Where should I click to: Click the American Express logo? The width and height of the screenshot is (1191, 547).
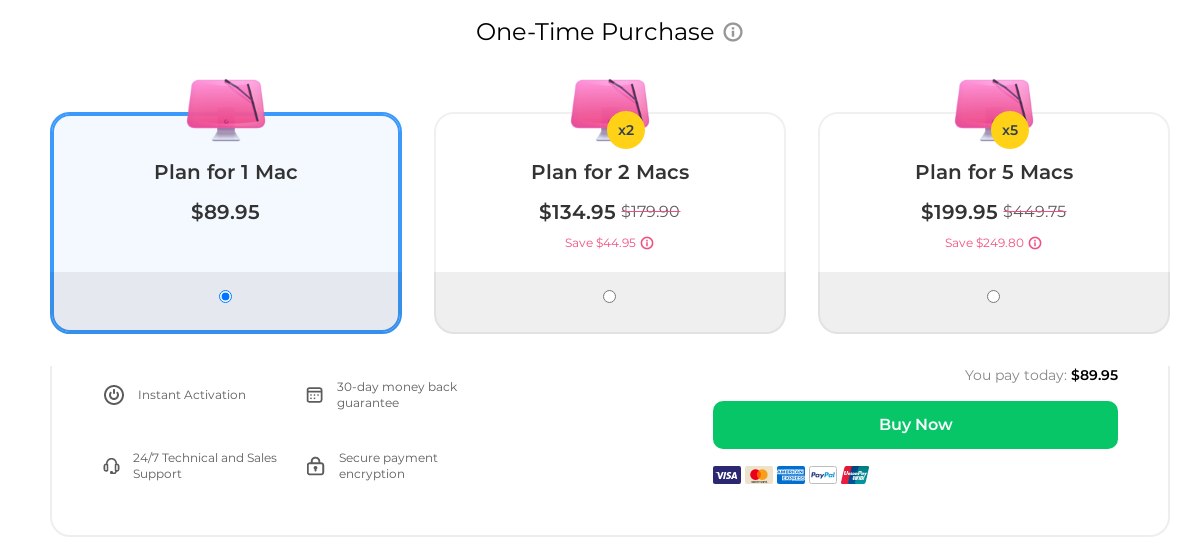coord(791,475)
